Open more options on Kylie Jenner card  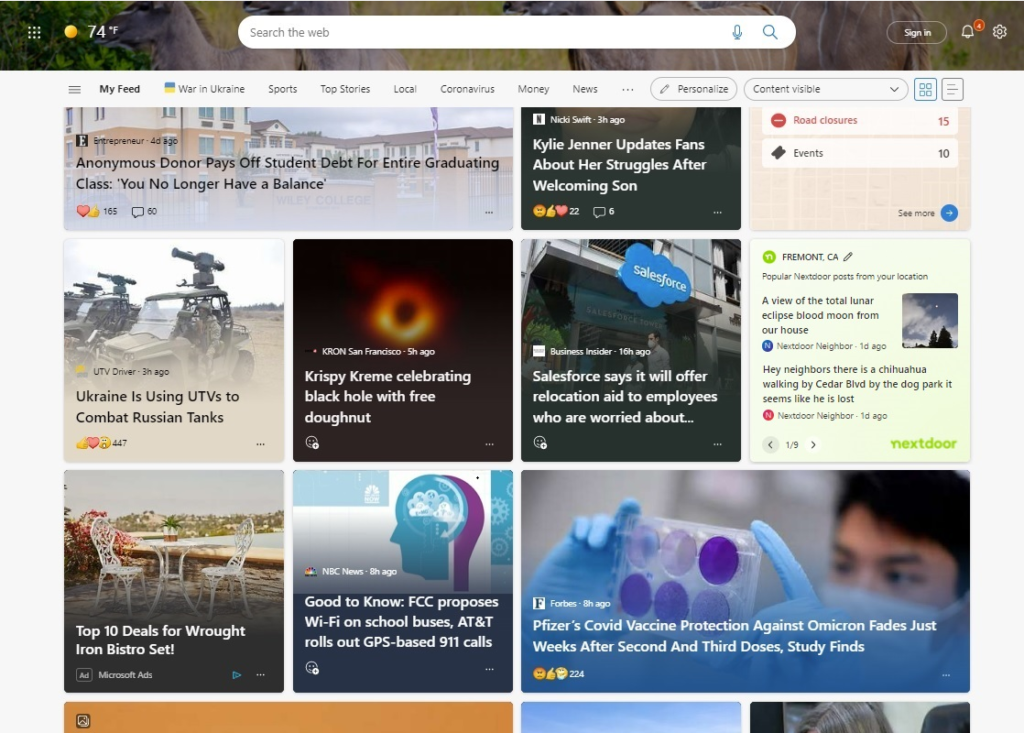(x=718, y=212)
